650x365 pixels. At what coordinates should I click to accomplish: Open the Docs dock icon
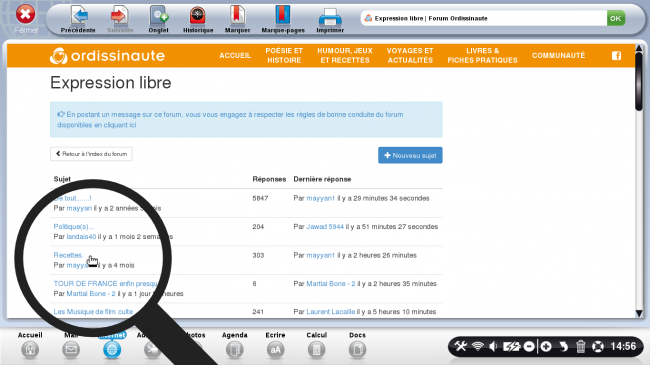[x=357, y=350]
